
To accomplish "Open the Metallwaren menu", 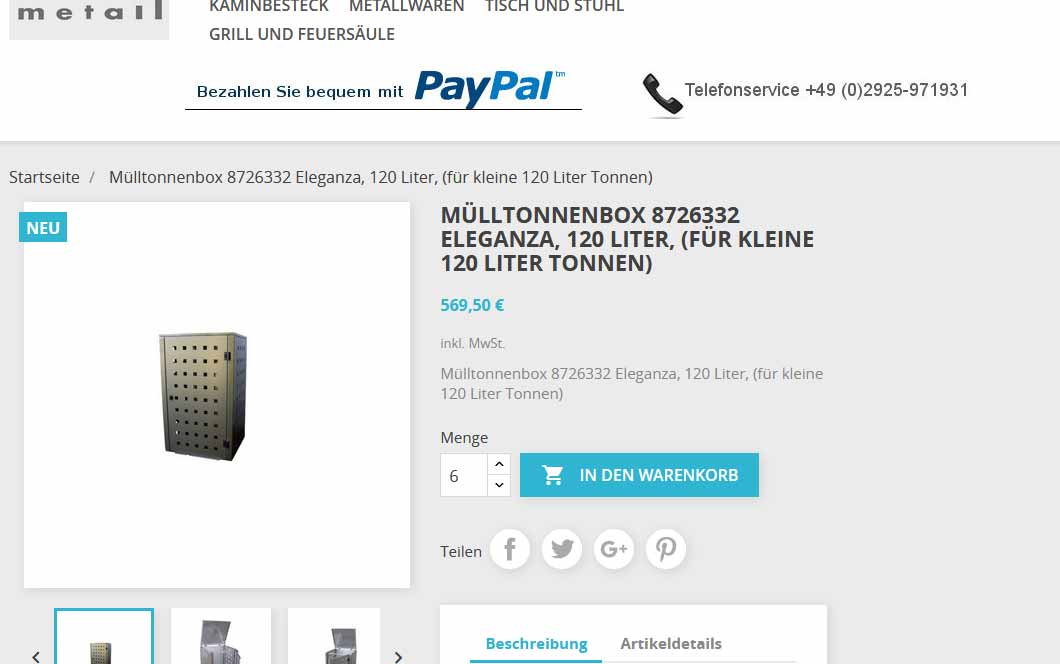I will 406,7.
